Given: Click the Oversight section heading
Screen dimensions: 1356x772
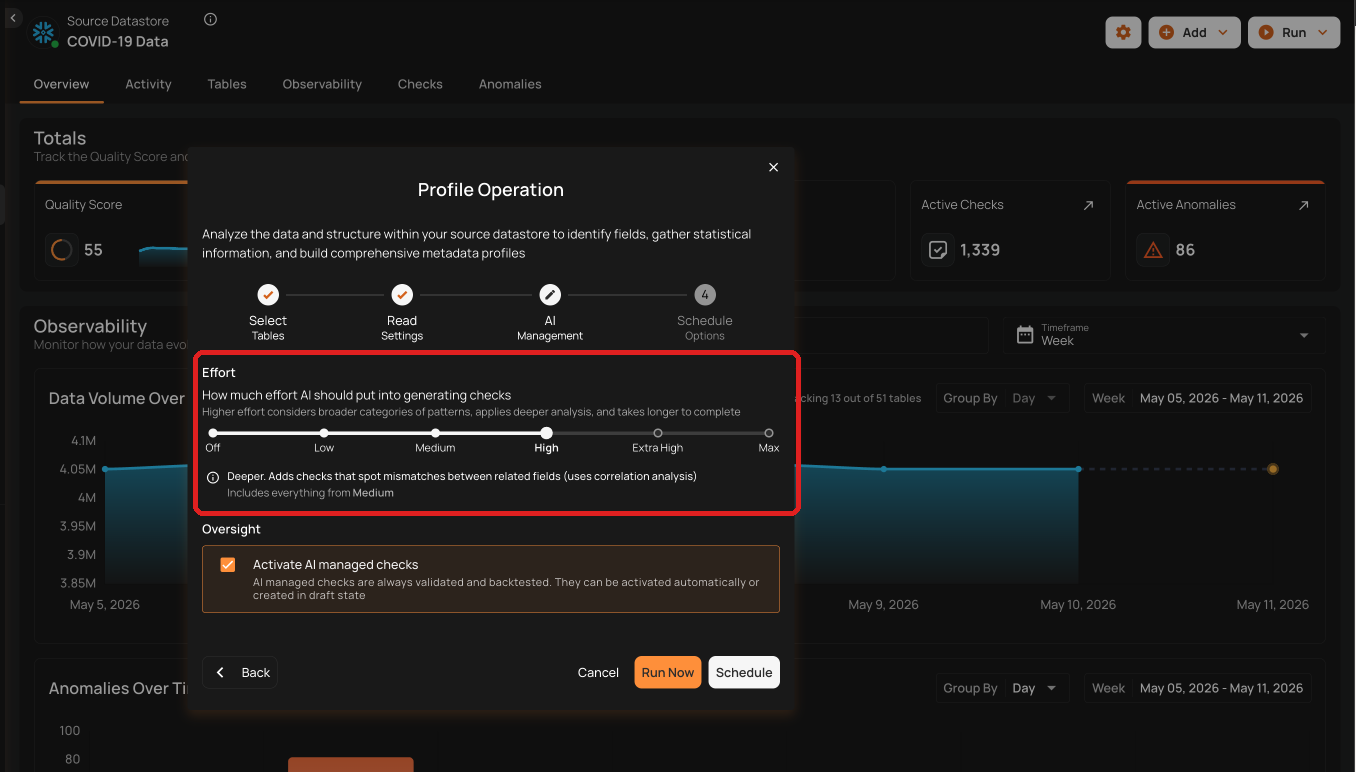Looking at the screenshot, I should (x=231, y=529).
